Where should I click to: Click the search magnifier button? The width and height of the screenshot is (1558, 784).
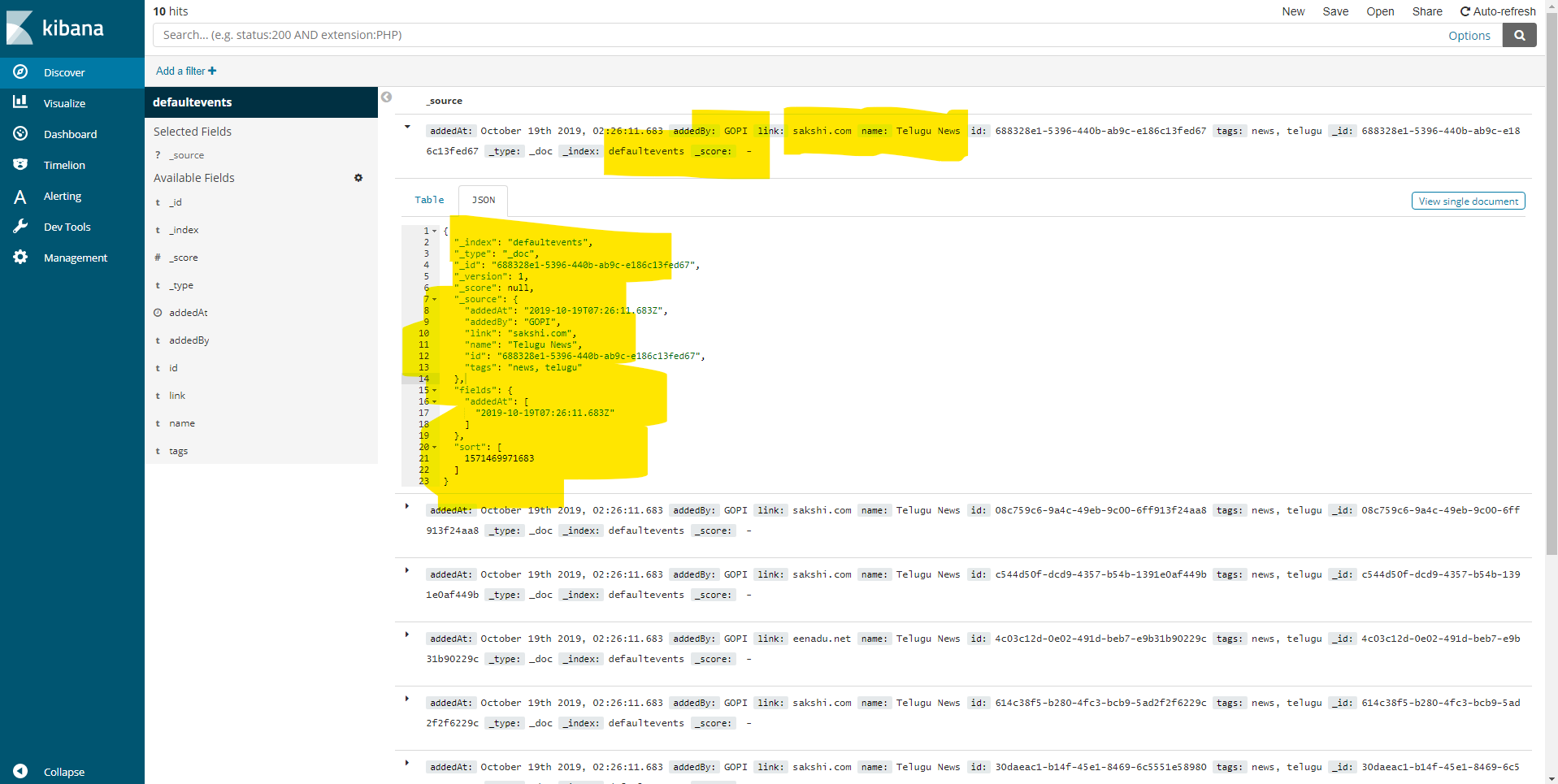(1519, 35)
